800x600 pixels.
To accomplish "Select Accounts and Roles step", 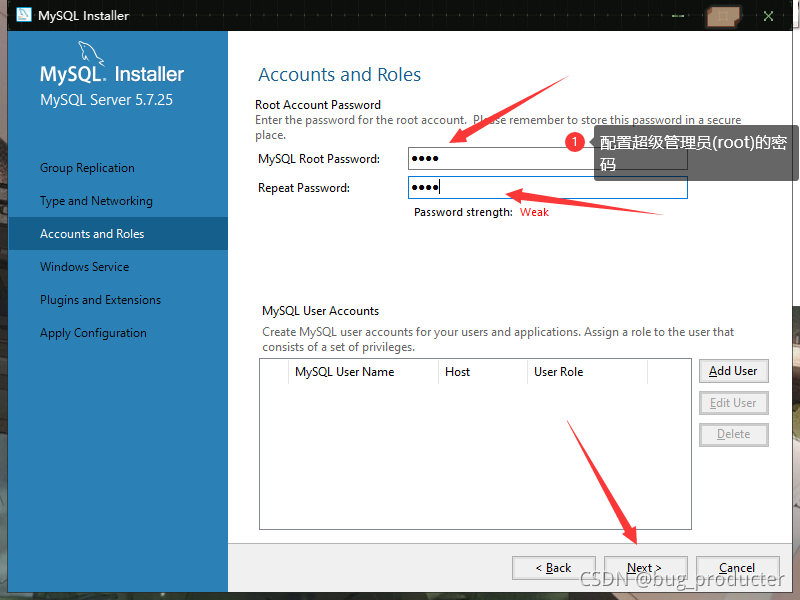I will 118,234.
